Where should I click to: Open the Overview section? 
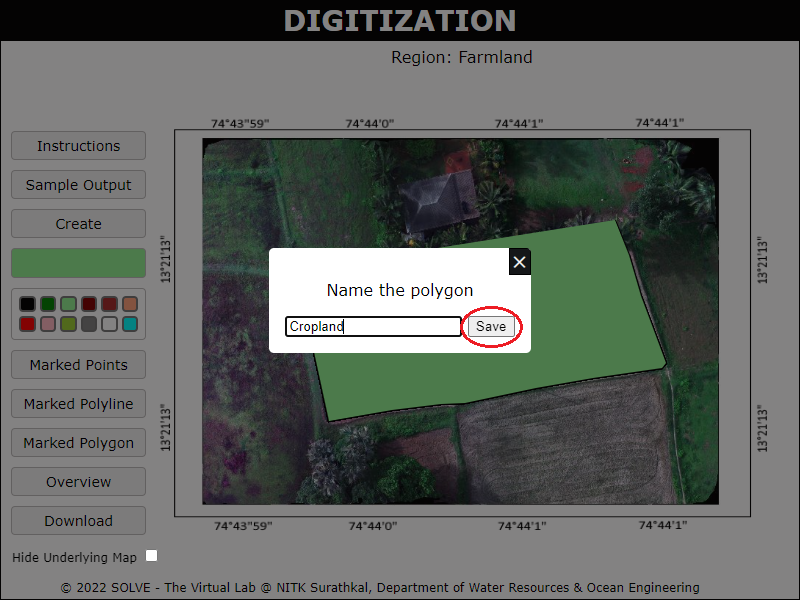pyautogui.click(x=78, y=482)
